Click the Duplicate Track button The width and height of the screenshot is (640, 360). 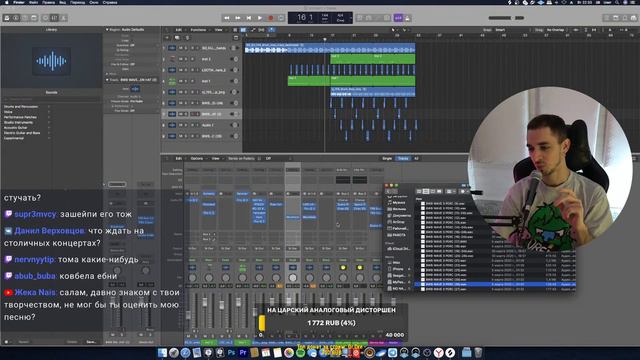coord(177,38)
